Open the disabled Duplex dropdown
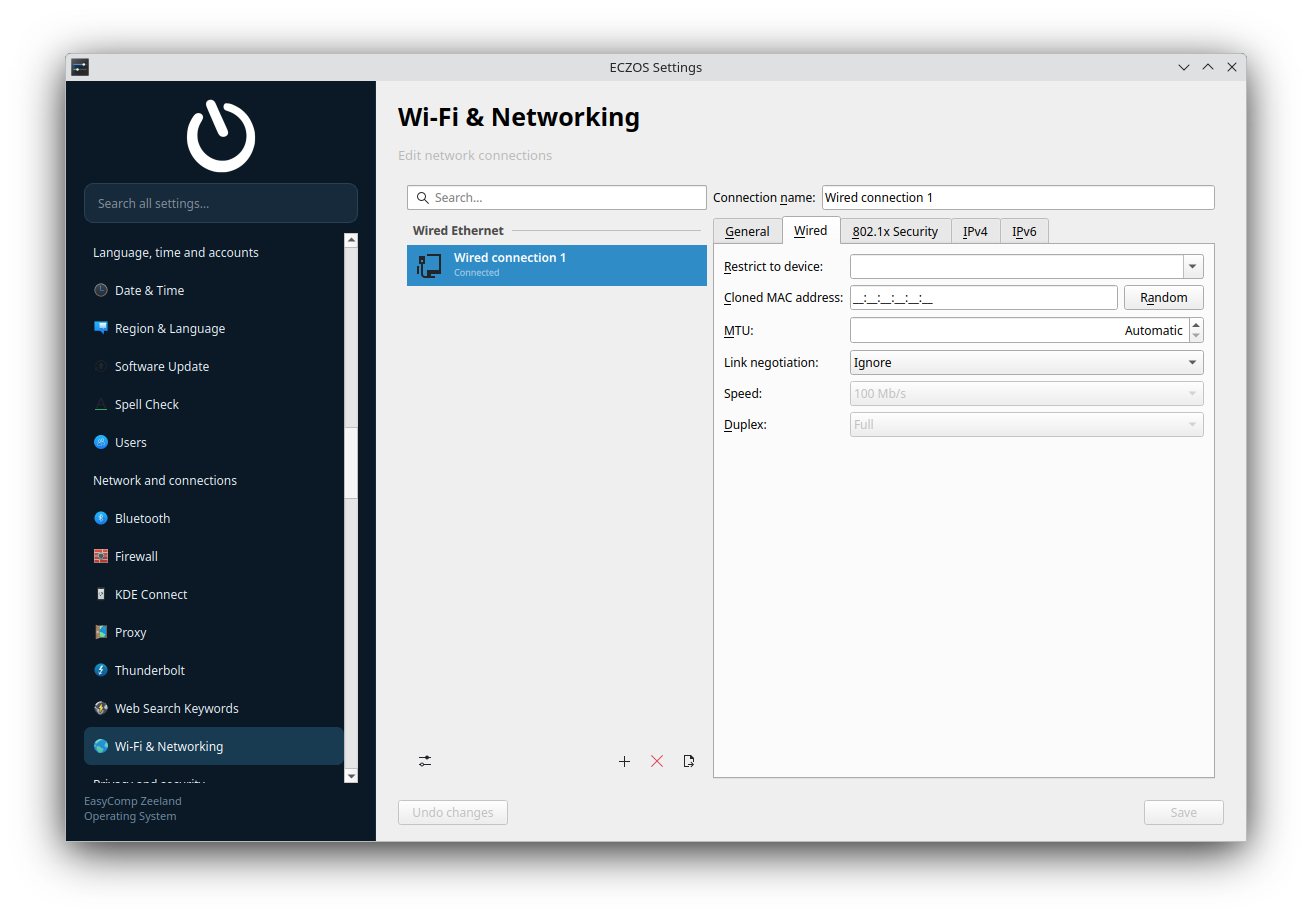Viewport: 1312px width, 919px height. point(1027,424)
